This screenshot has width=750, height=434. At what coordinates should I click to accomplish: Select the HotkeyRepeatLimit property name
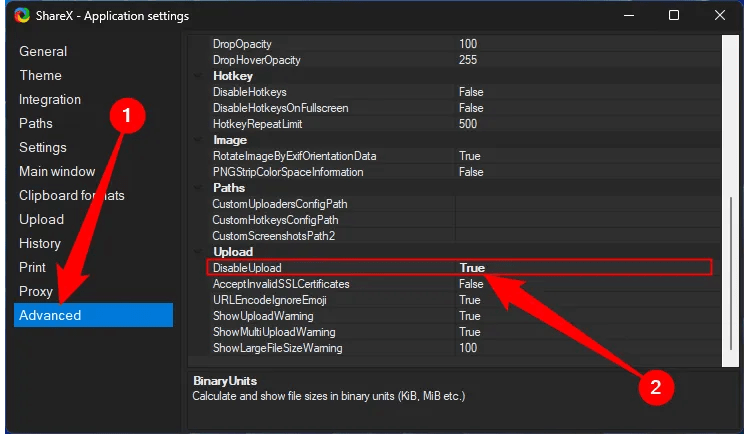click(x=257, y=124)
